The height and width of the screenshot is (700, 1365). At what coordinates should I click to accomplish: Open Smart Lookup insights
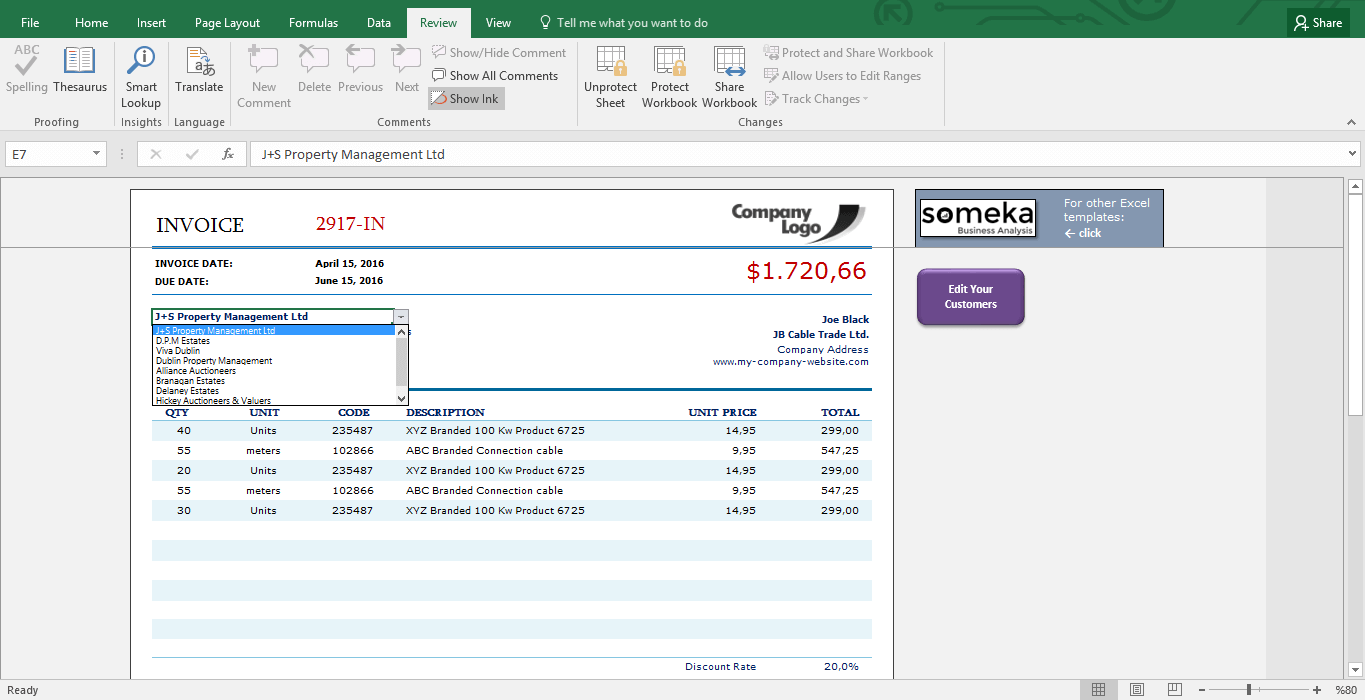(x=141, y=77)
